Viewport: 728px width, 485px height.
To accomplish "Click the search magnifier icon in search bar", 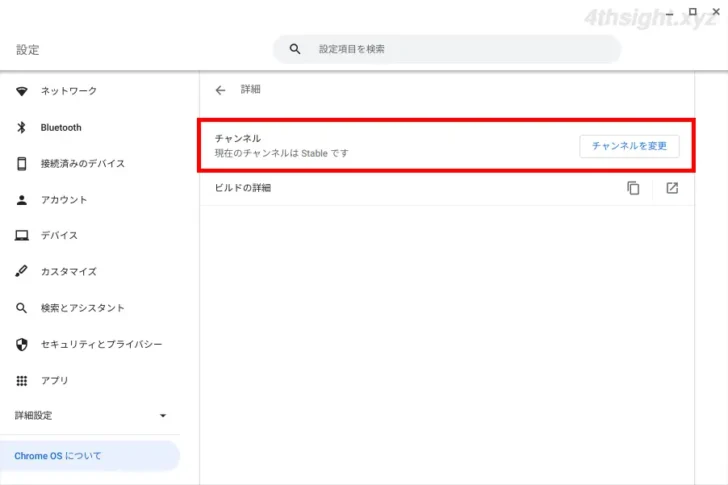I will [x=295, y=49].
